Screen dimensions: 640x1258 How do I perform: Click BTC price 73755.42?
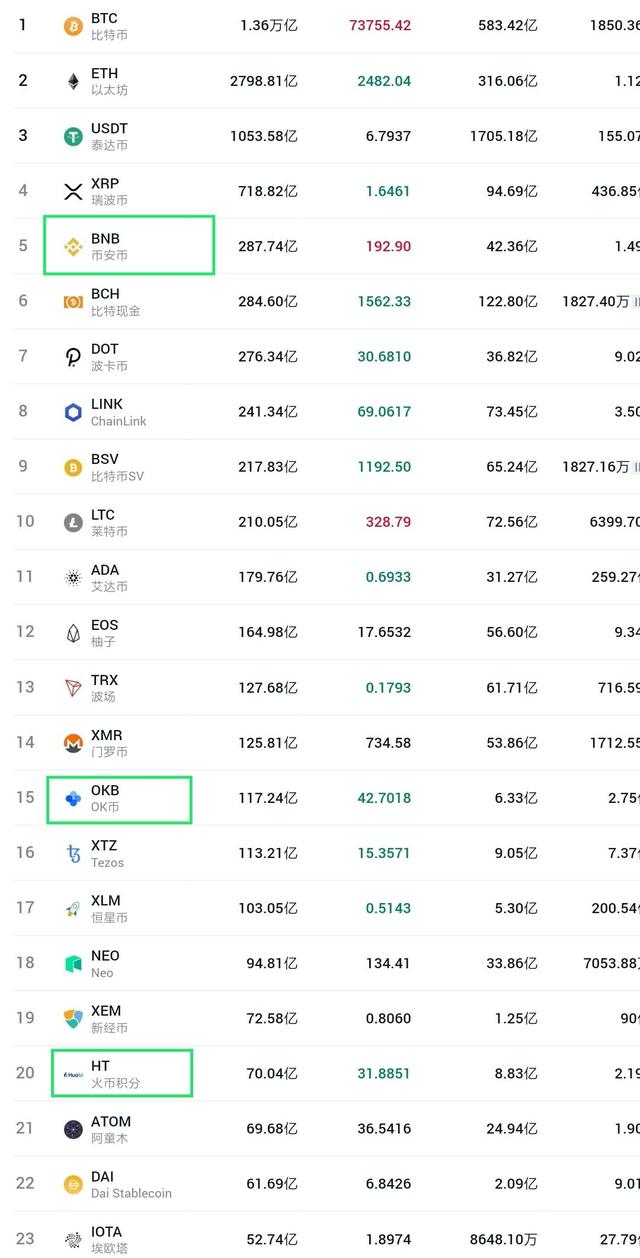(x=380, y=26)
